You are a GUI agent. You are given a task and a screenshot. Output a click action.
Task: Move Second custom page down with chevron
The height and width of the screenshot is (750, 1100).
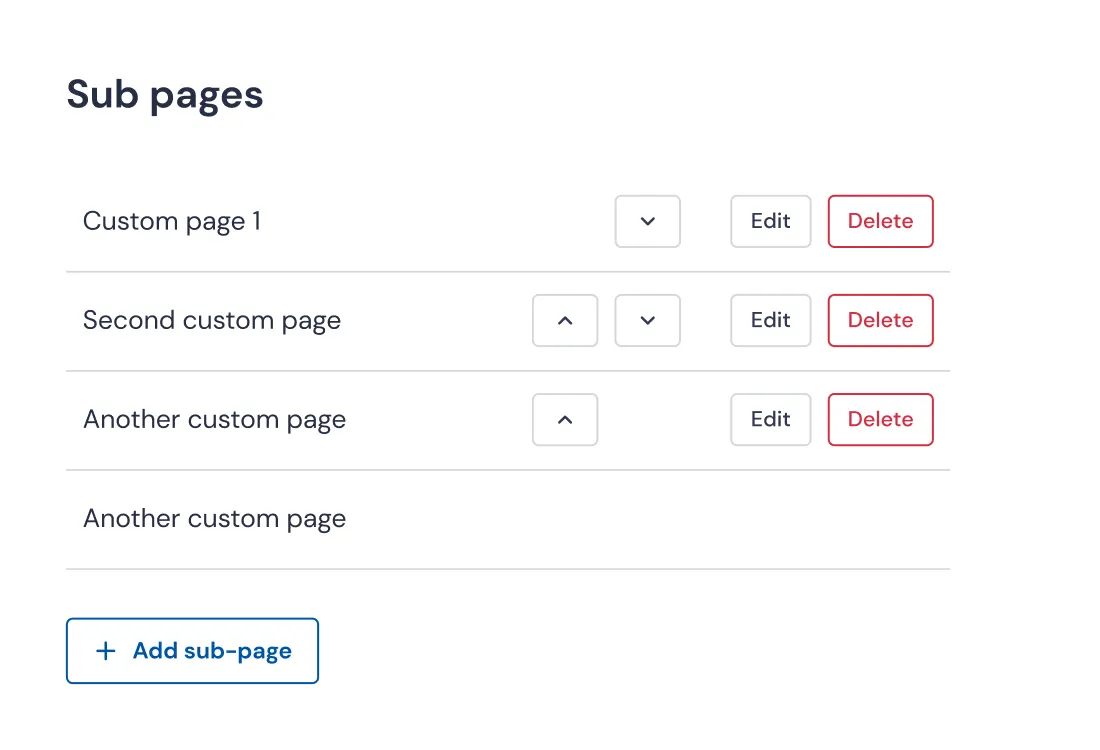(x=647, y=320)
